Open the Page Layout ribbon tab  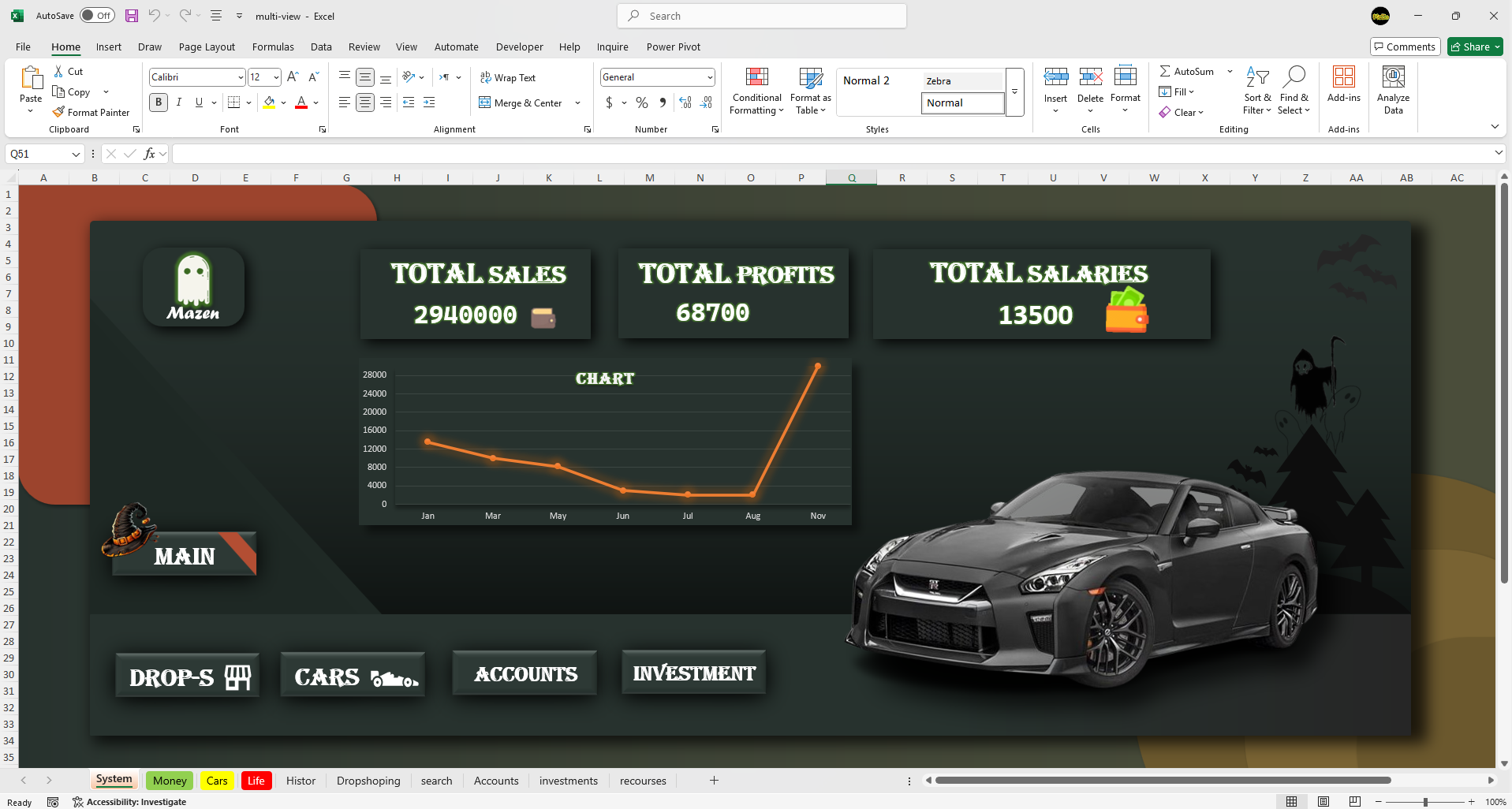click(x=207, y=47)
